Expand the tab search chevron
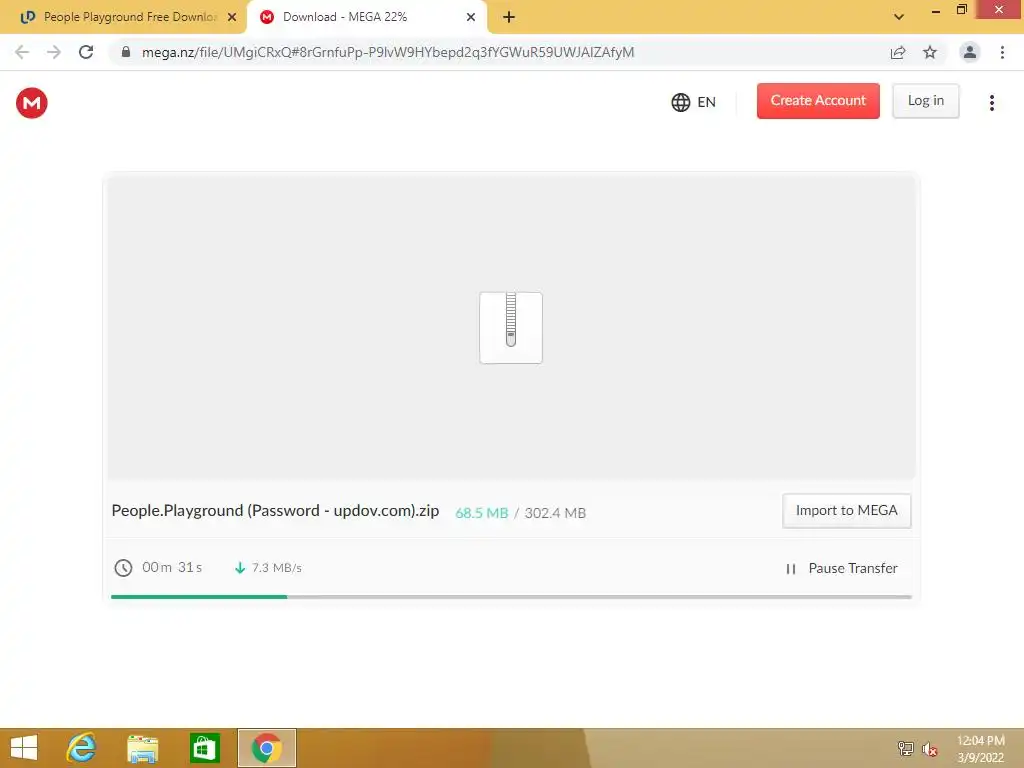1024x768 pixels. (899, 17)
